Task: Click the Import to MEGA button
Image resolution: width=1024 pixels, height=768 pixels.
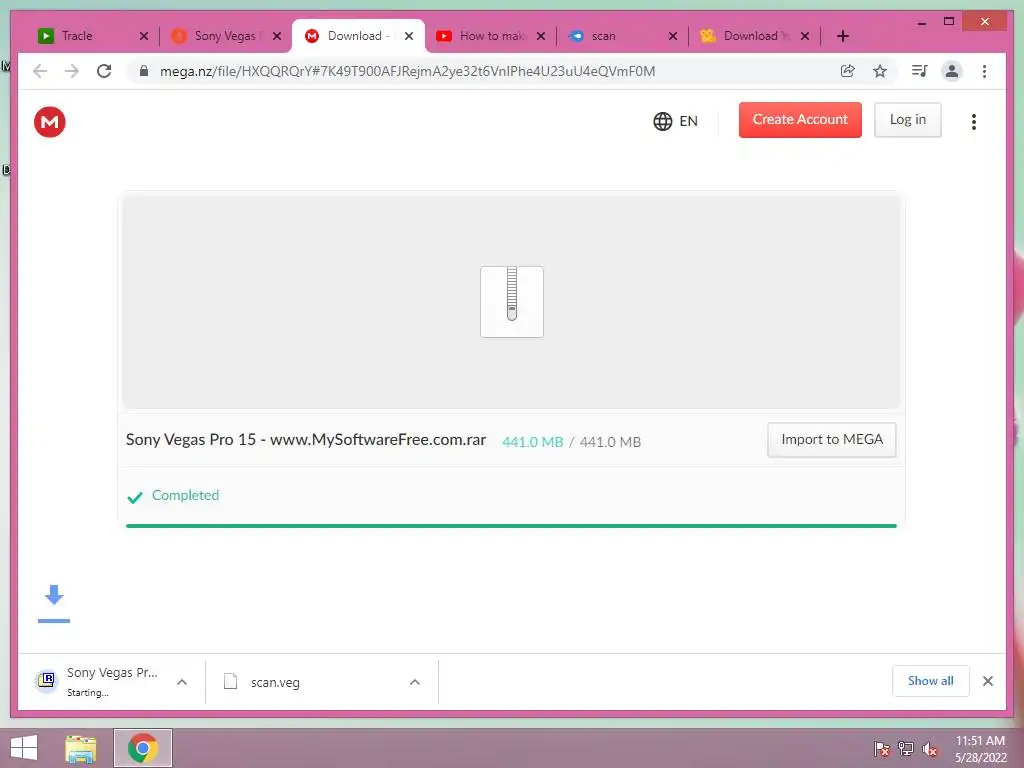Action: pyautogui.click(x=831, y=440)
